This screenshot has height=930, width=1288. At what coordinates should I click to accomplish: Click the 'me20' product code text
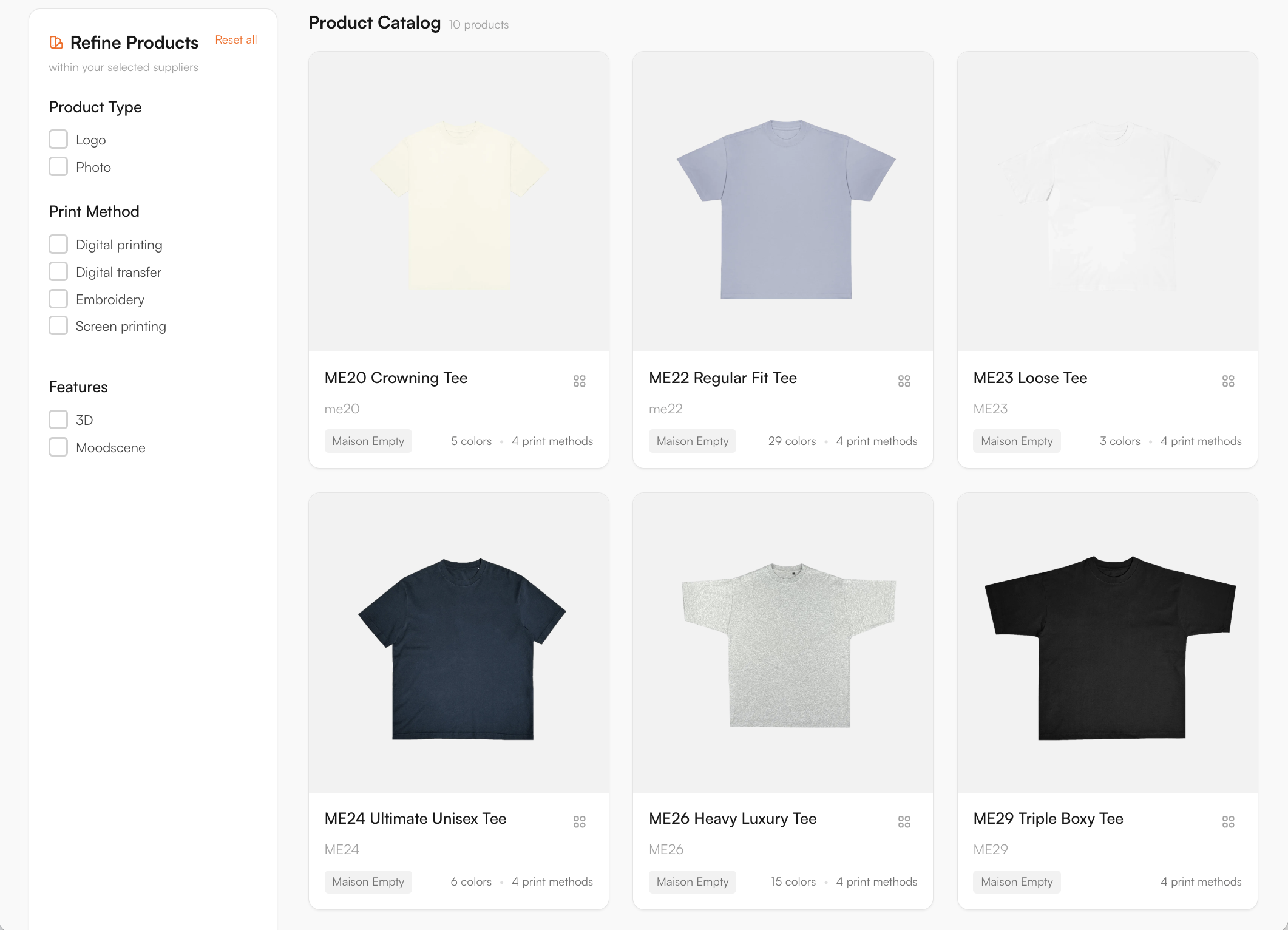342,409
